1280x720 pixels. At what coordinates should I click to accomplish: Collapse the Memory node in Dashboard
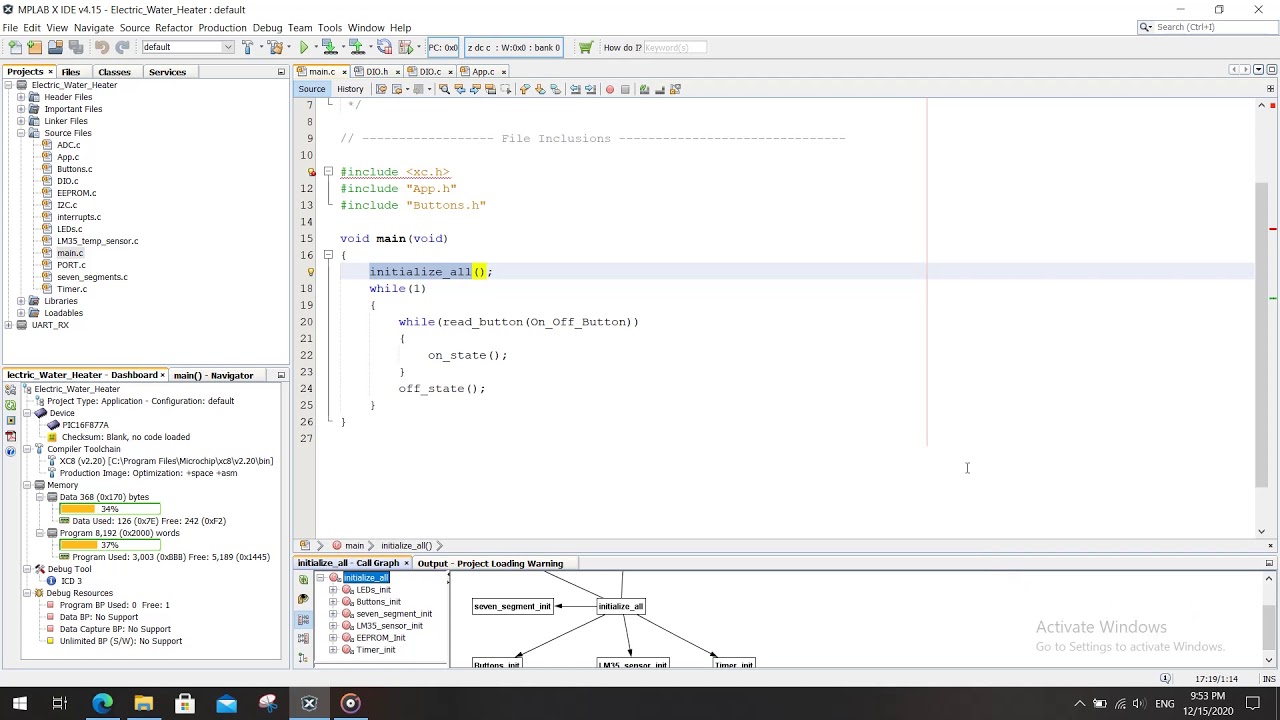click(27, 485)
